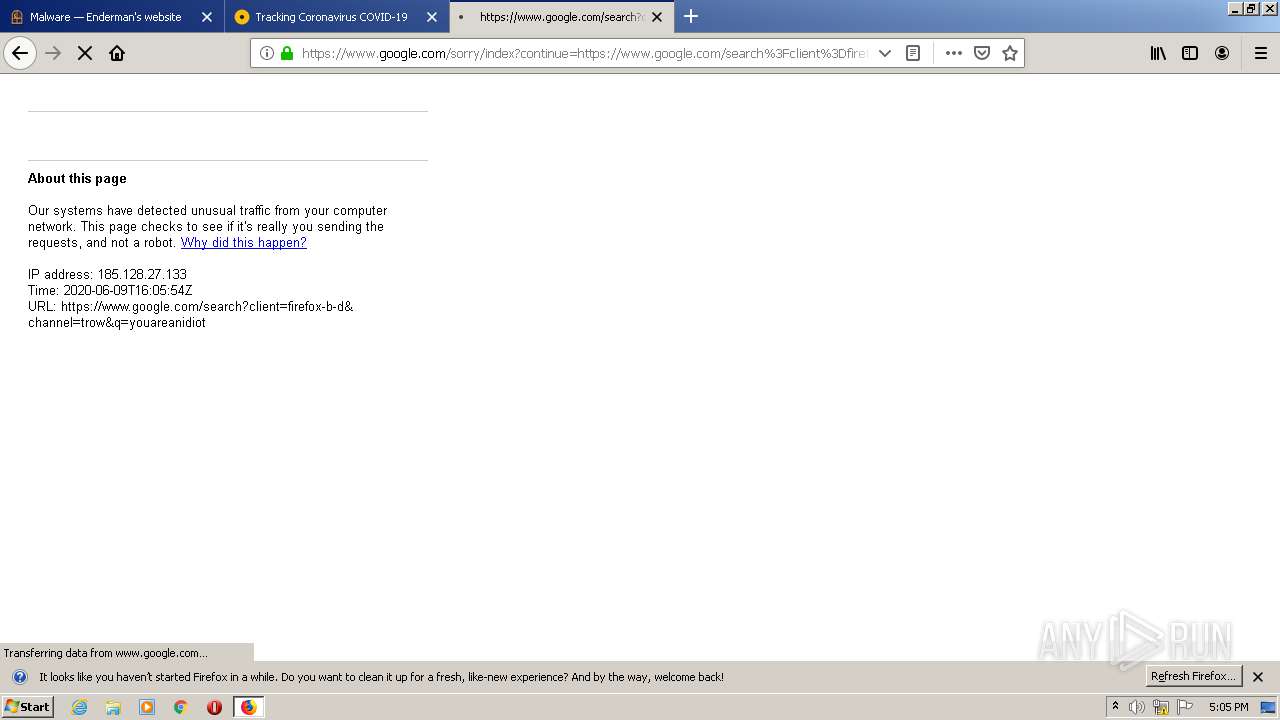Save page to Pocket

pos(982,53)
